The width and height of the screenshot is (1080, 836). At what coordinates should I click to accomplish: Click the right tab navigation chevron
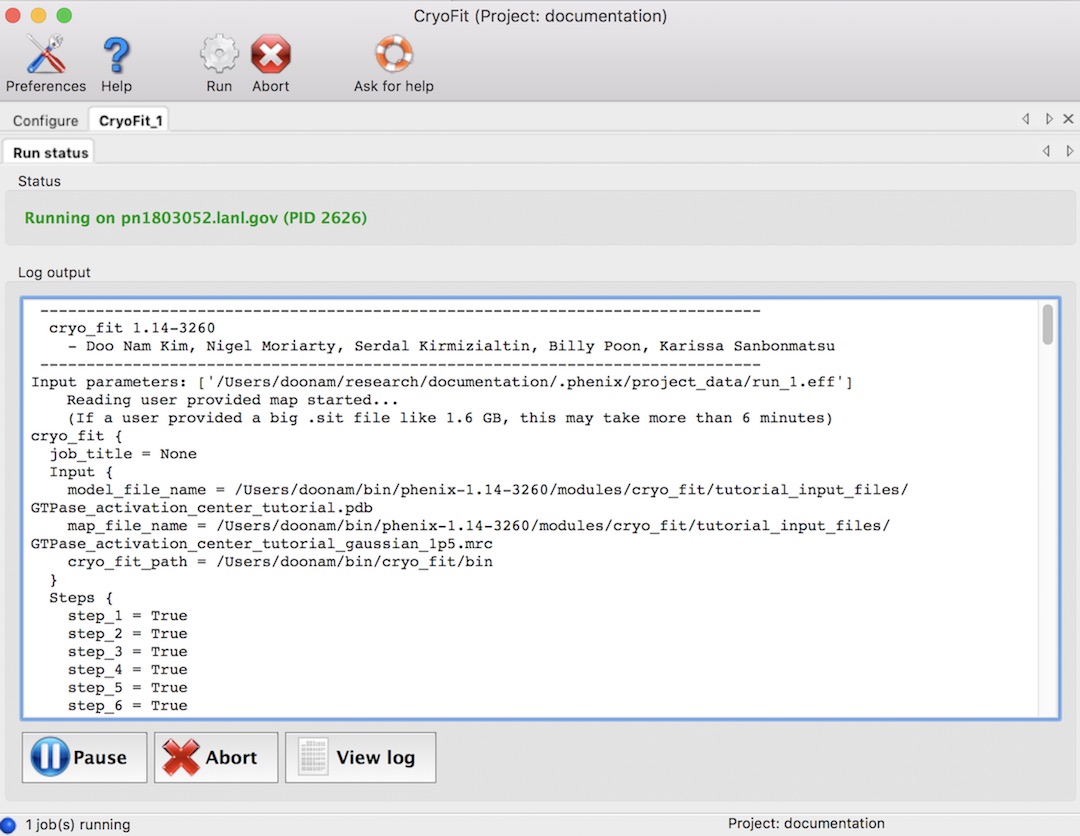(1048, 118)
